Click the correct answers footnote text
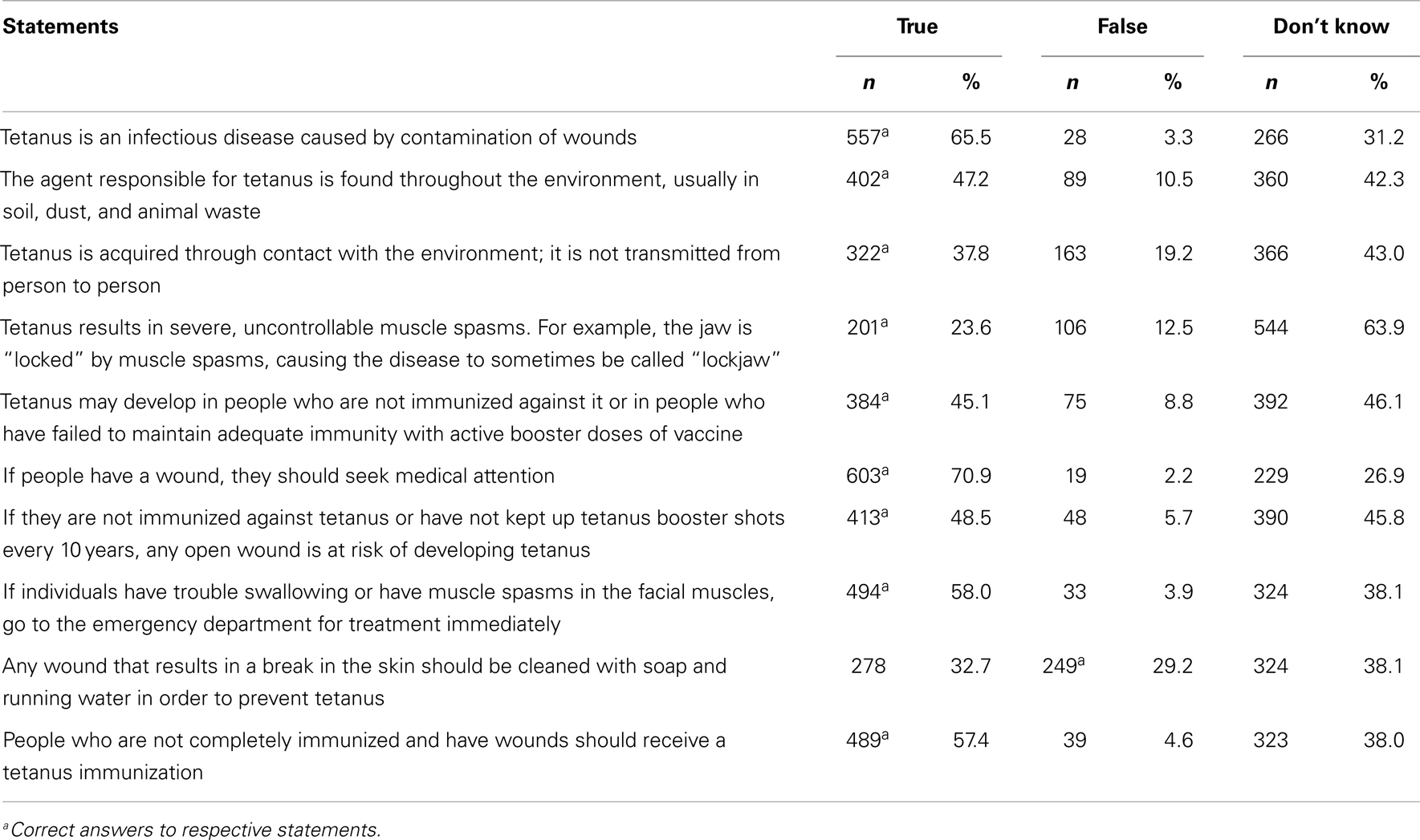This screenshot has height=840, width=1420. pos(192,830)
